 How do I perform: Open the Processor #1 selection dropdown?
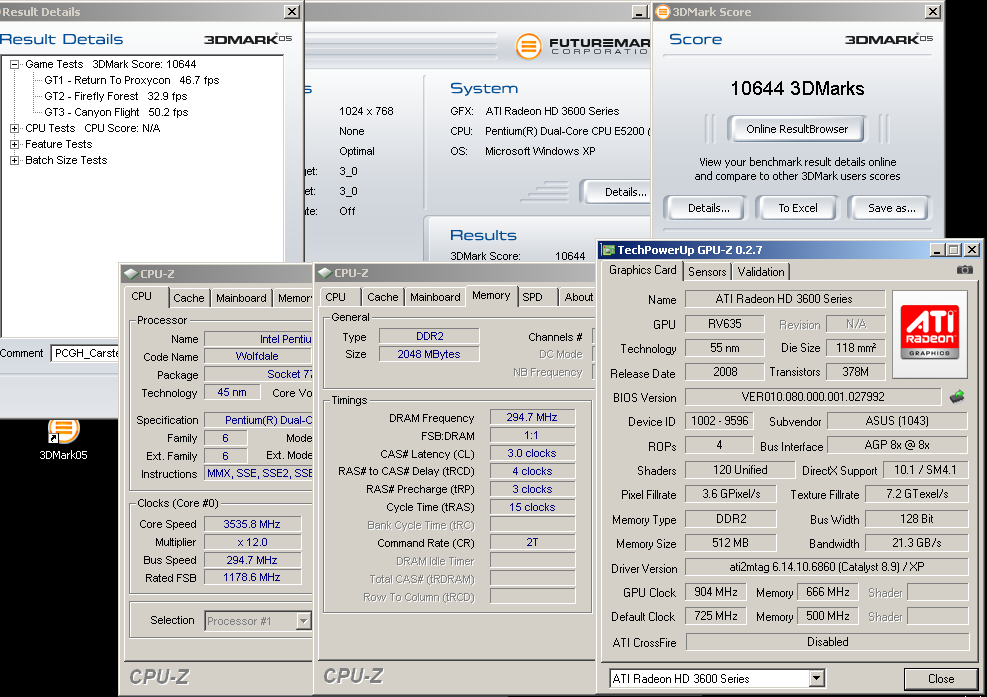click(x=304, y=621)
